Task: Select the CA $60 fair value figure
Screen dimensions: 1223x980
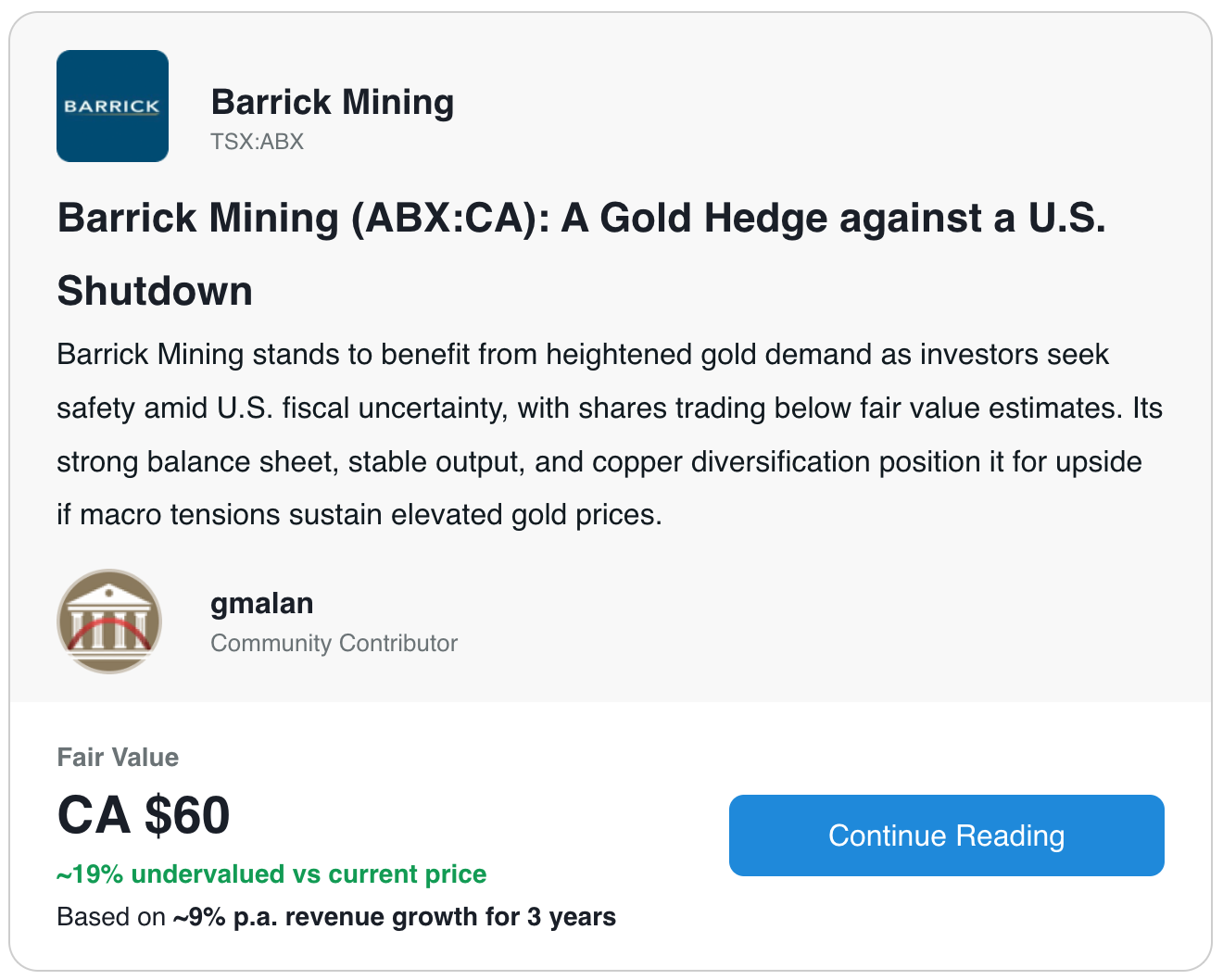Action: pos(144,815)
